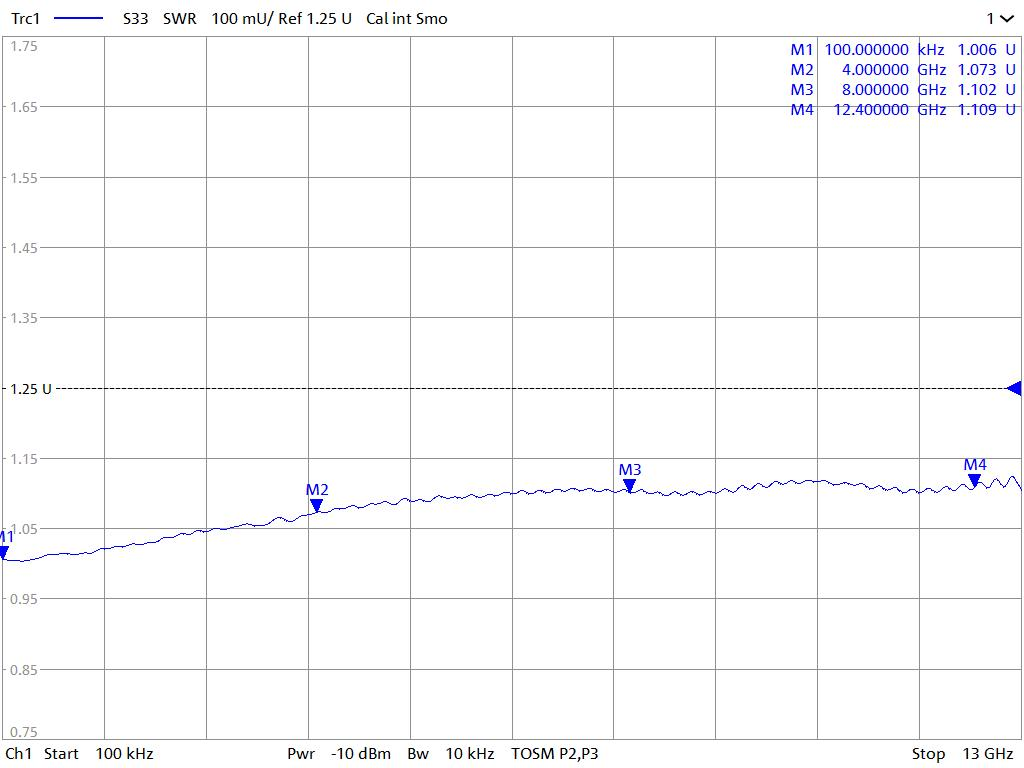
Task: Click the M4 12.4 GHz marker info row
Action: point(902,110)
